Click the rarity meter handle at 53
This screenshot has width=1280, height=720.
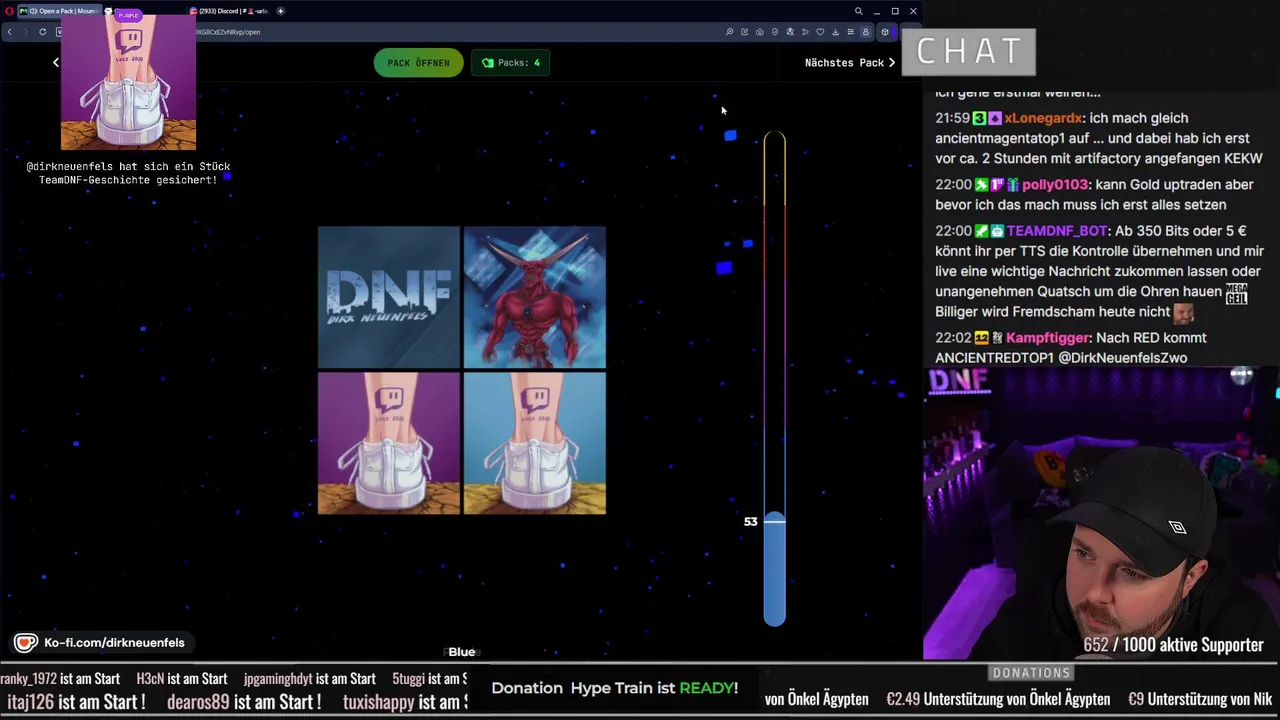pos(774,521)
